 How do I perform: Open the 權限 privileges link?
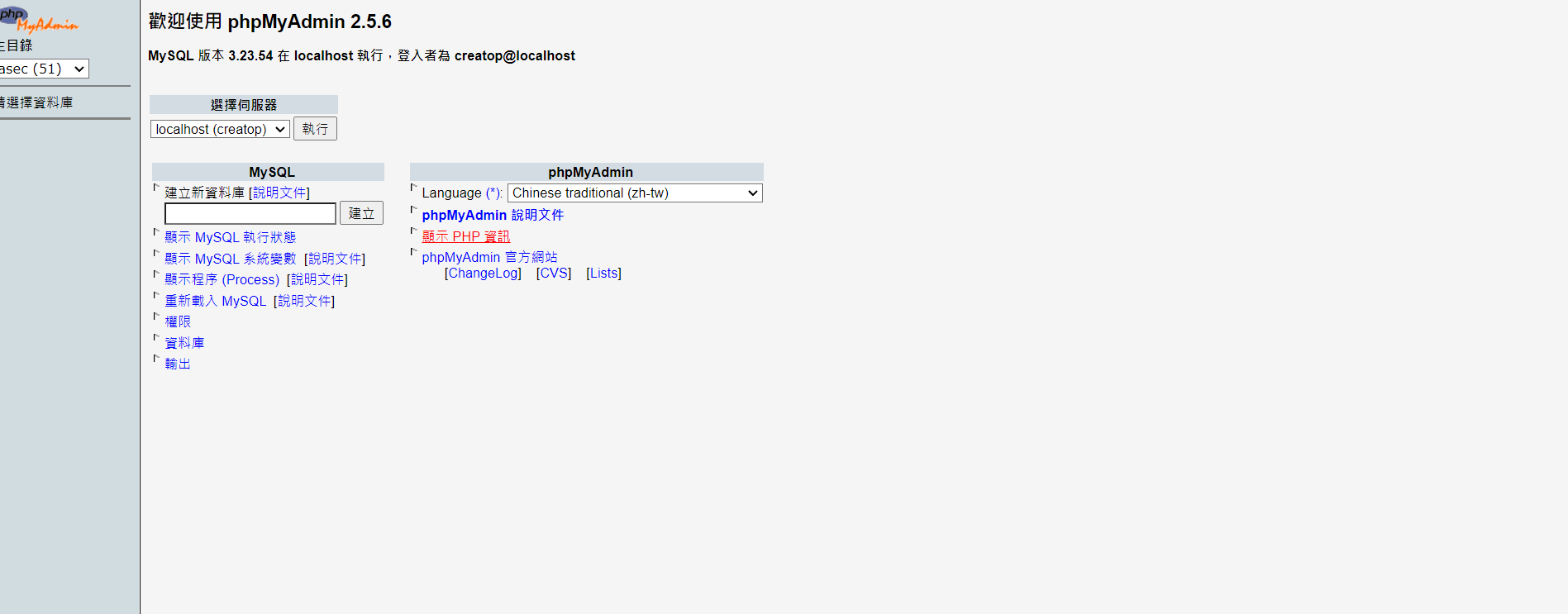tap(178, 321)
